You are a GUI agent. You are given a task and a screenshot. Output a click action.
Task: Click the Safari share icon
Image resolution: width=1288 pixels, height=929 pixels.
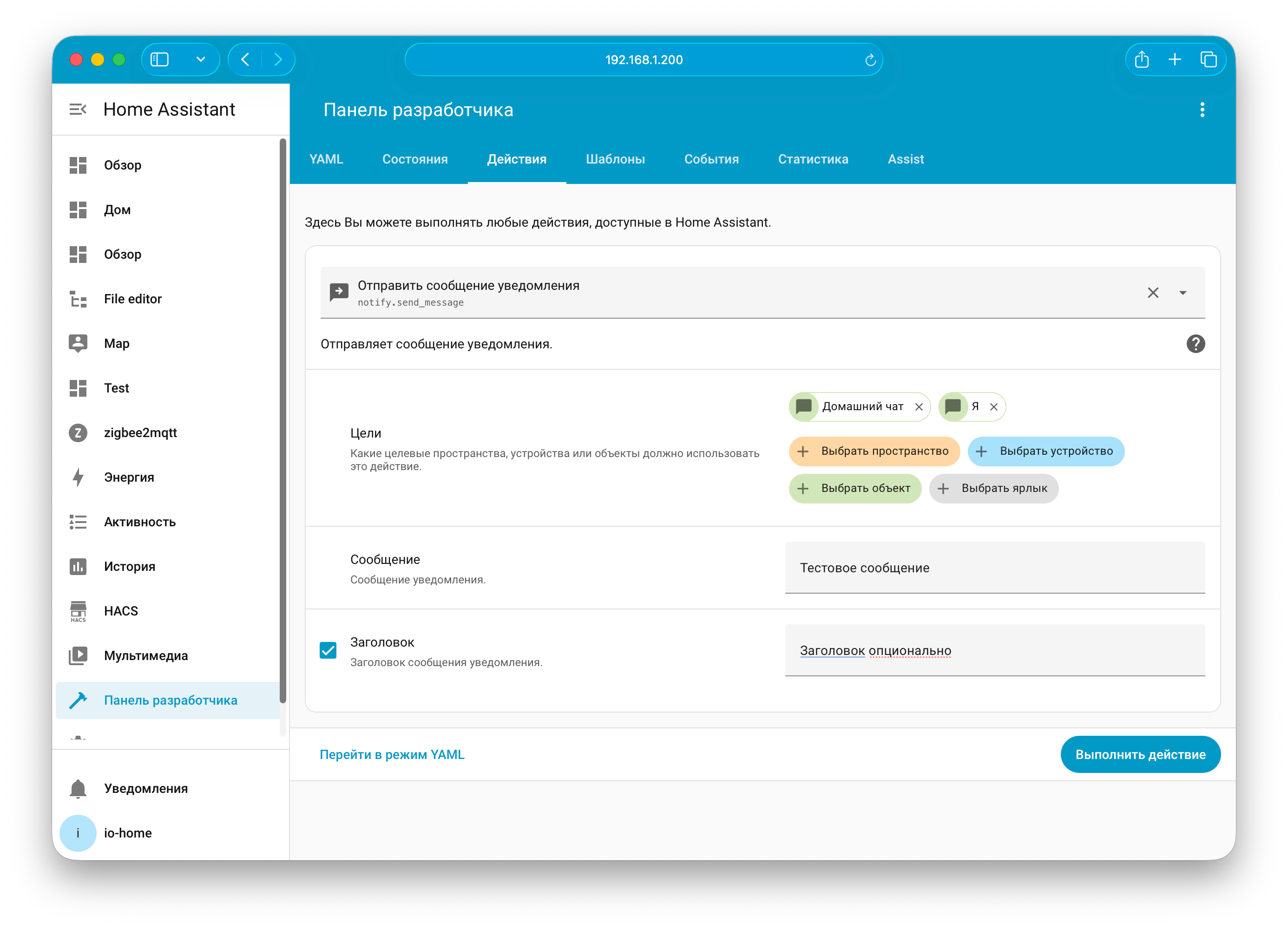[x=1142, y=59]
